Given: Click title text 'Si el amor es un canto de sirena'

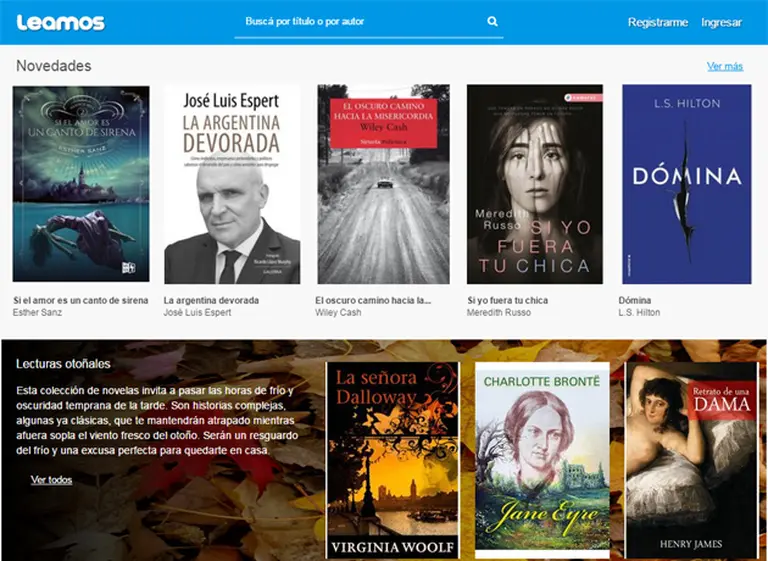Looking at the screenshot, I should click(81, 300).
